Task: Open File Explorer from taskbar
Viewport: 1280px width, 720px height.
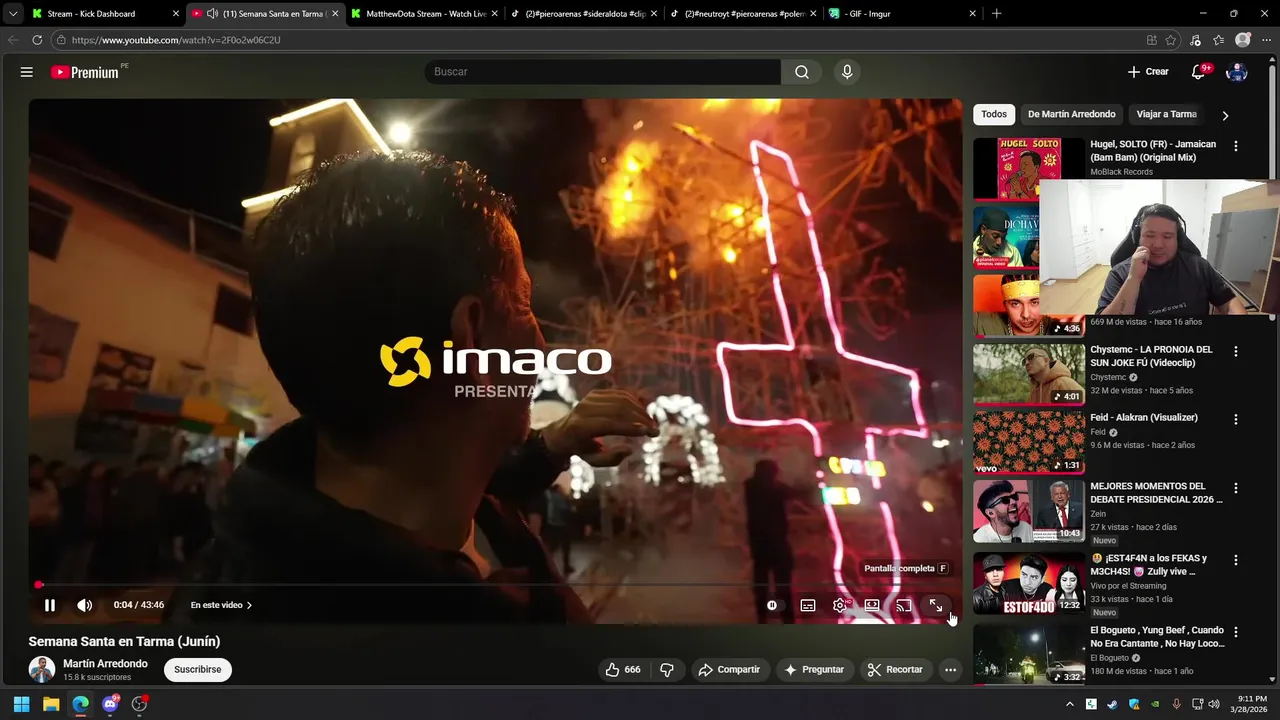Action: [51, 704]
